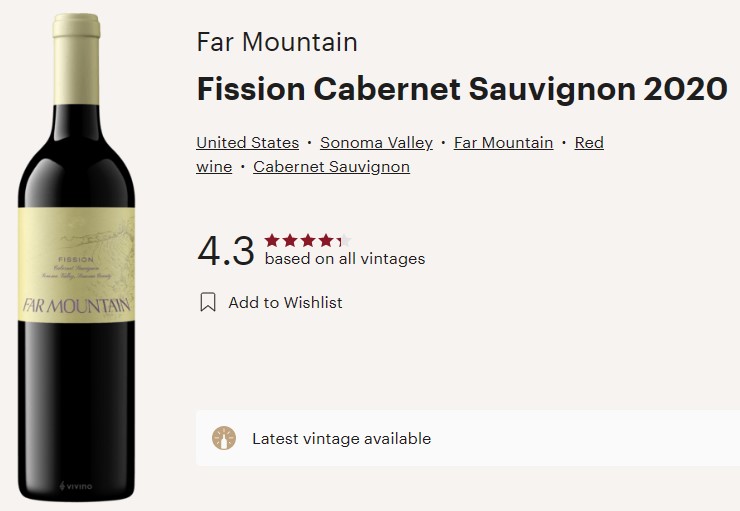Click the 'based on all vintages' text
This screenshot has width=740, height=511.
[345, 259]
